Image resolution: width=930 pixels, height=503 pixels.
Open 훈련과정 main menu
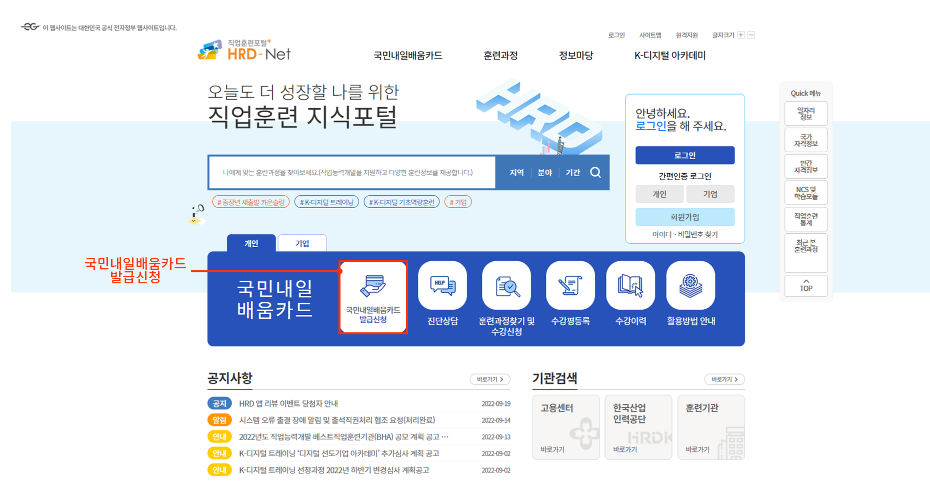point(501,56)
